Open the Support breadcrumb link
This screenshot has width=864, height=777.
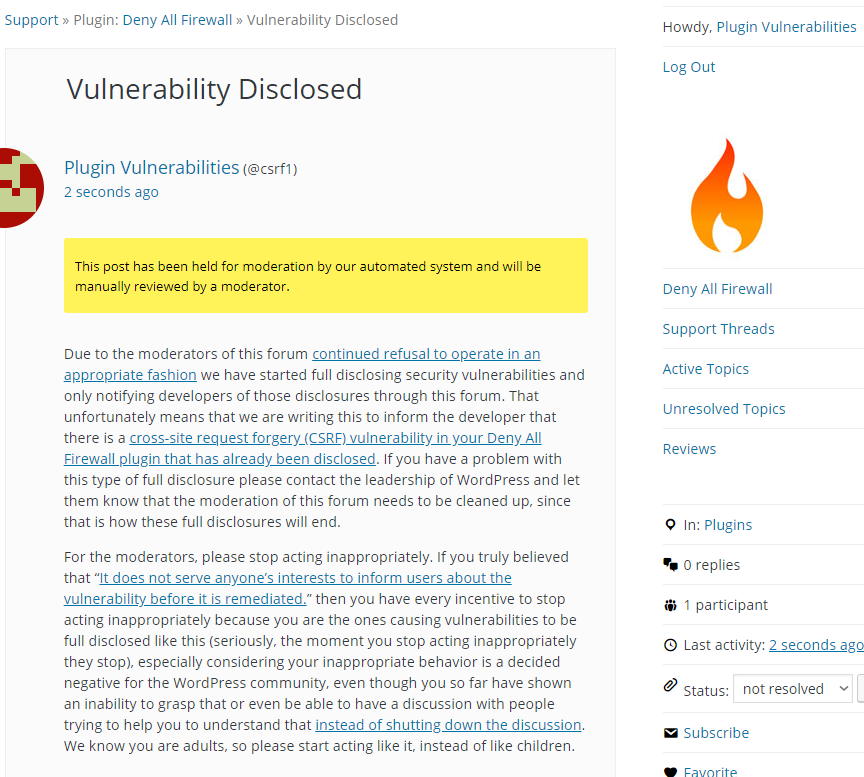[x=31, y=20]
